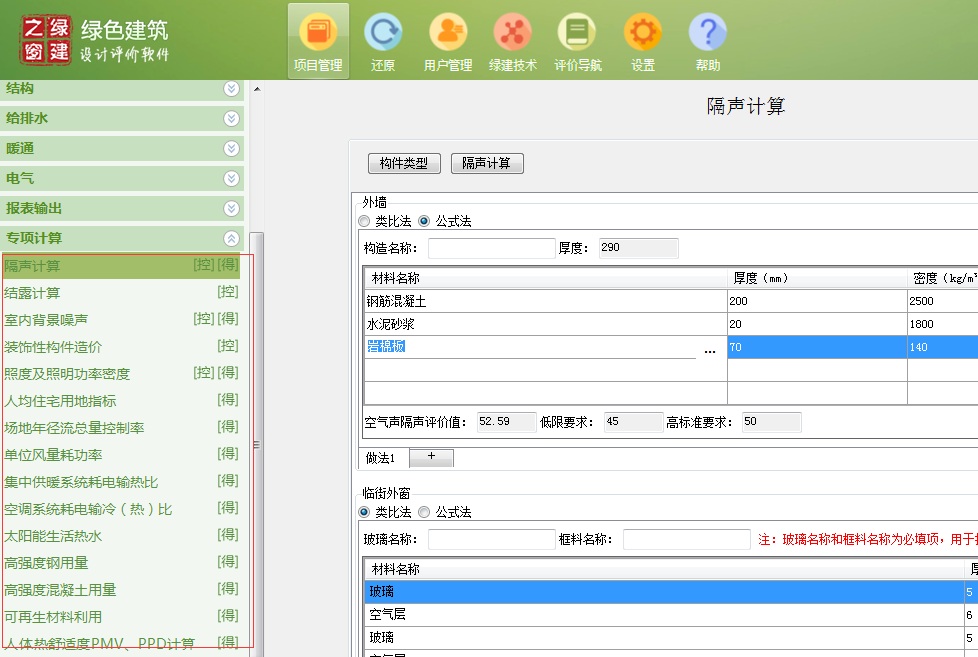The height and width of the screenshot is (657, 978).
Task: Click the 隔声计算 button
Action: 487,163
